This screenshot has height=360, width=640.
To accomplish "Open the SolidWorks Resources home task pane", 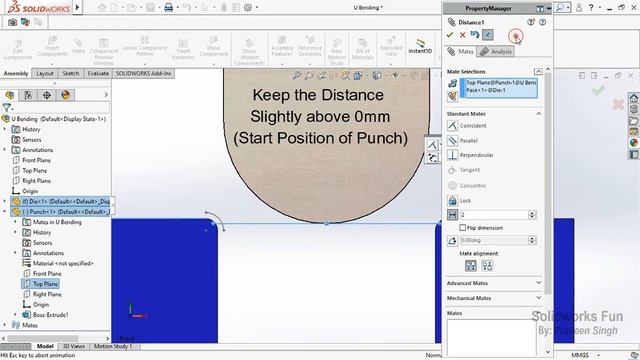I will click(x=633, y=98).
